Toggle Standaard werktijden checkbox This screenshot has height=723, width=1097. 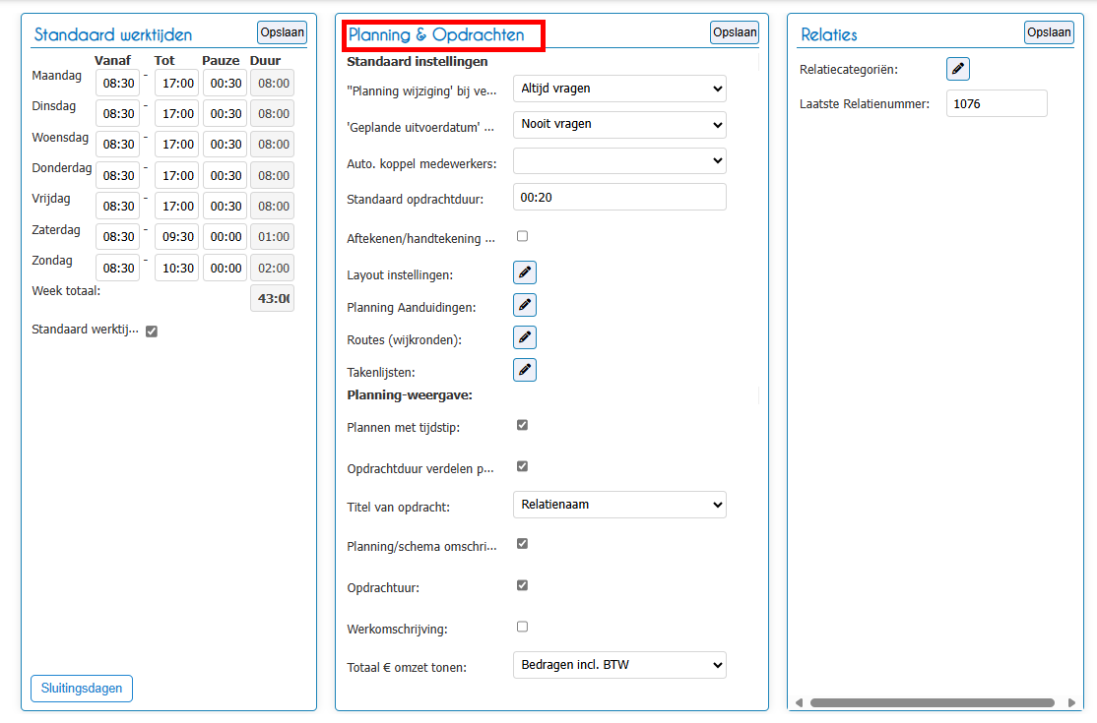(152, 331)
